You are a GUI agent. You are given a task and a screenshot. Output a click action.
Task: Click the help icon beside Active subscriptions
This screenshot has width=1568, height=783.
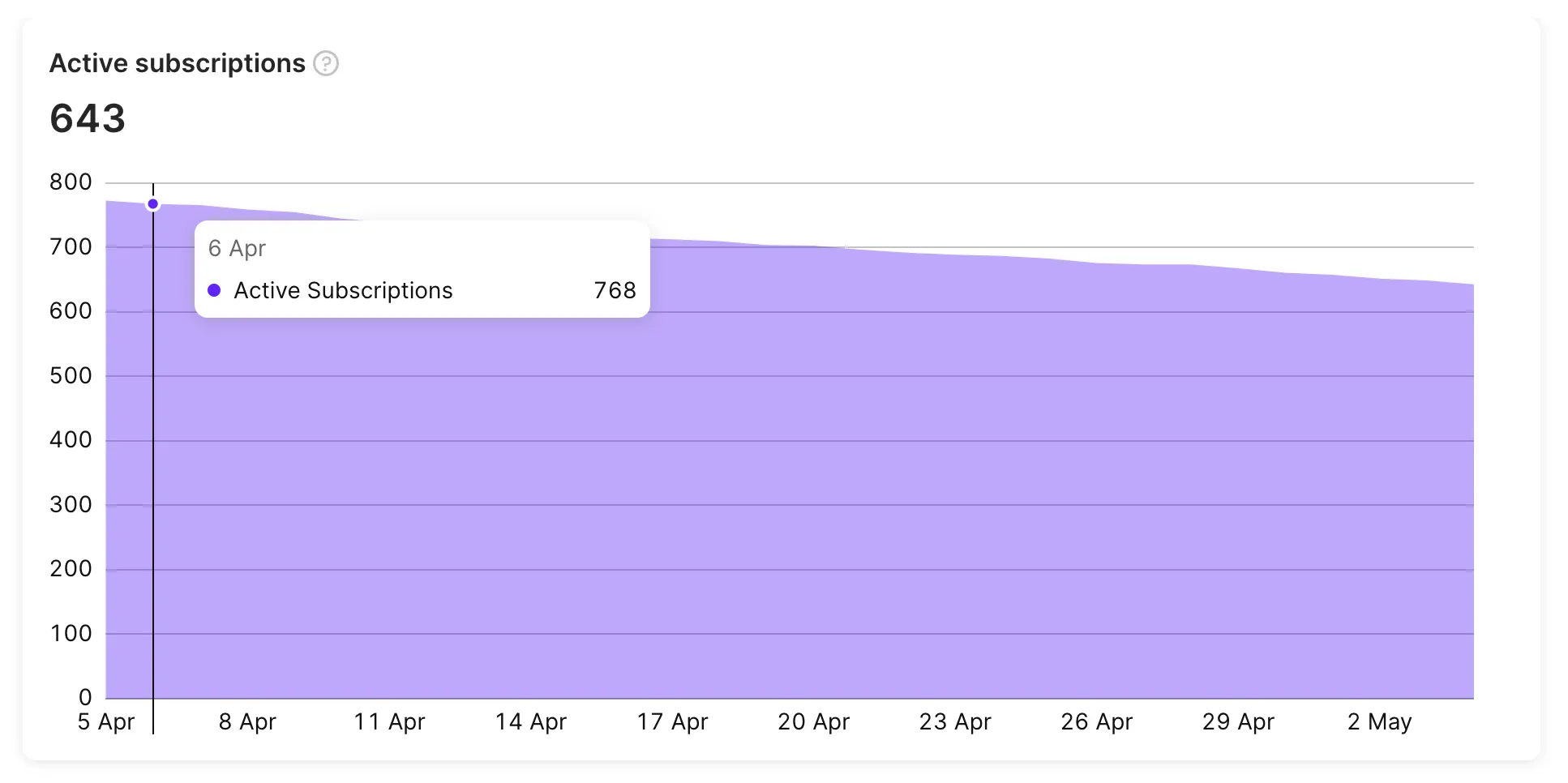(x=326, y=63)
